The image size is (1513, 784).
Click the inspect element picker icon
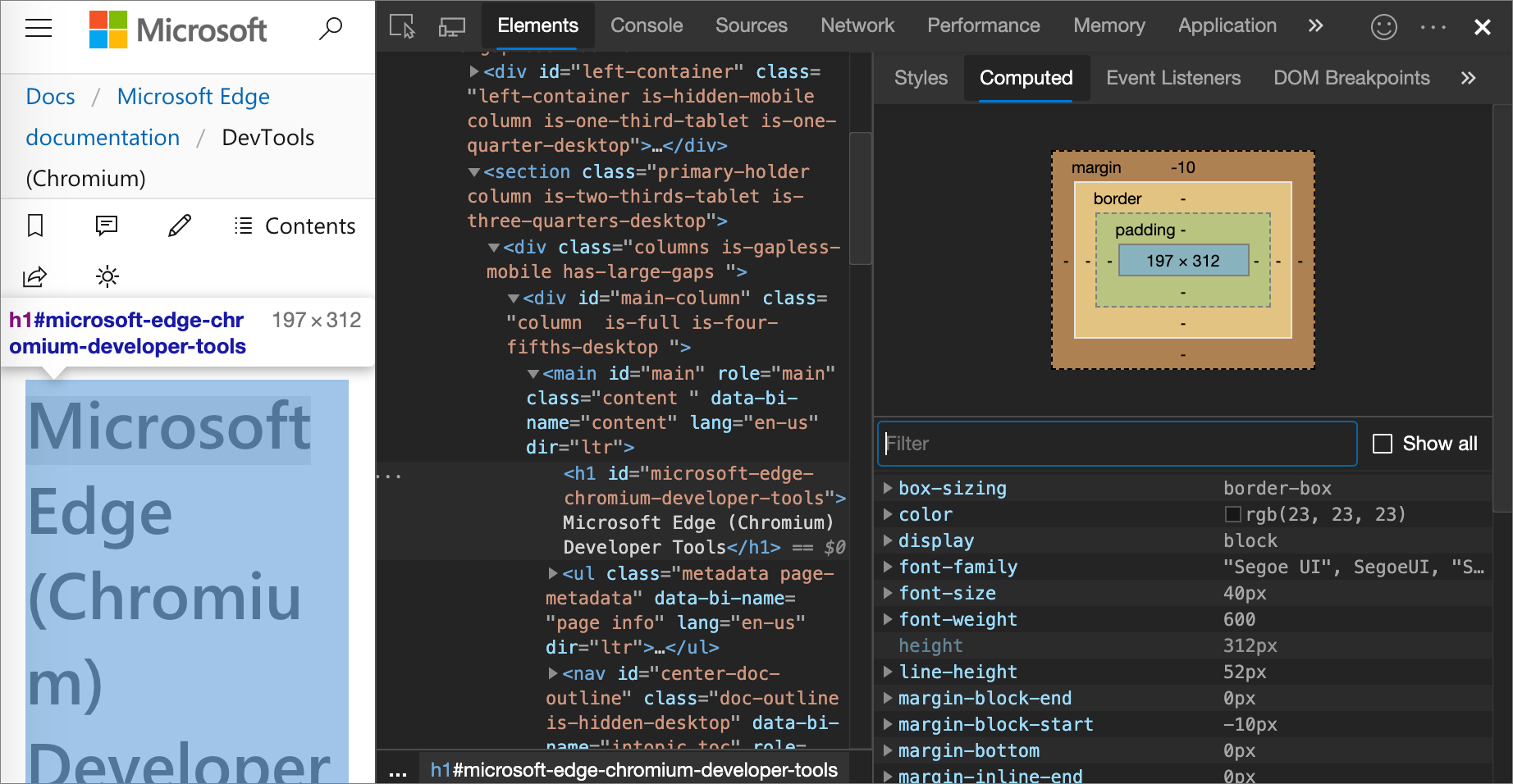[x=402, y=27]
